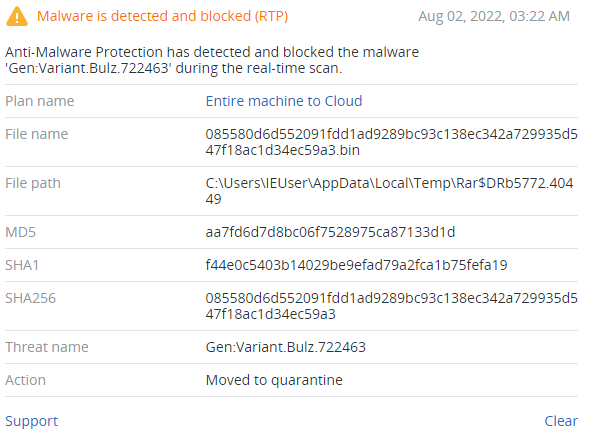Click the file path value in Temp folder
This screenshot has width=590, height=436.
[389, 191]
